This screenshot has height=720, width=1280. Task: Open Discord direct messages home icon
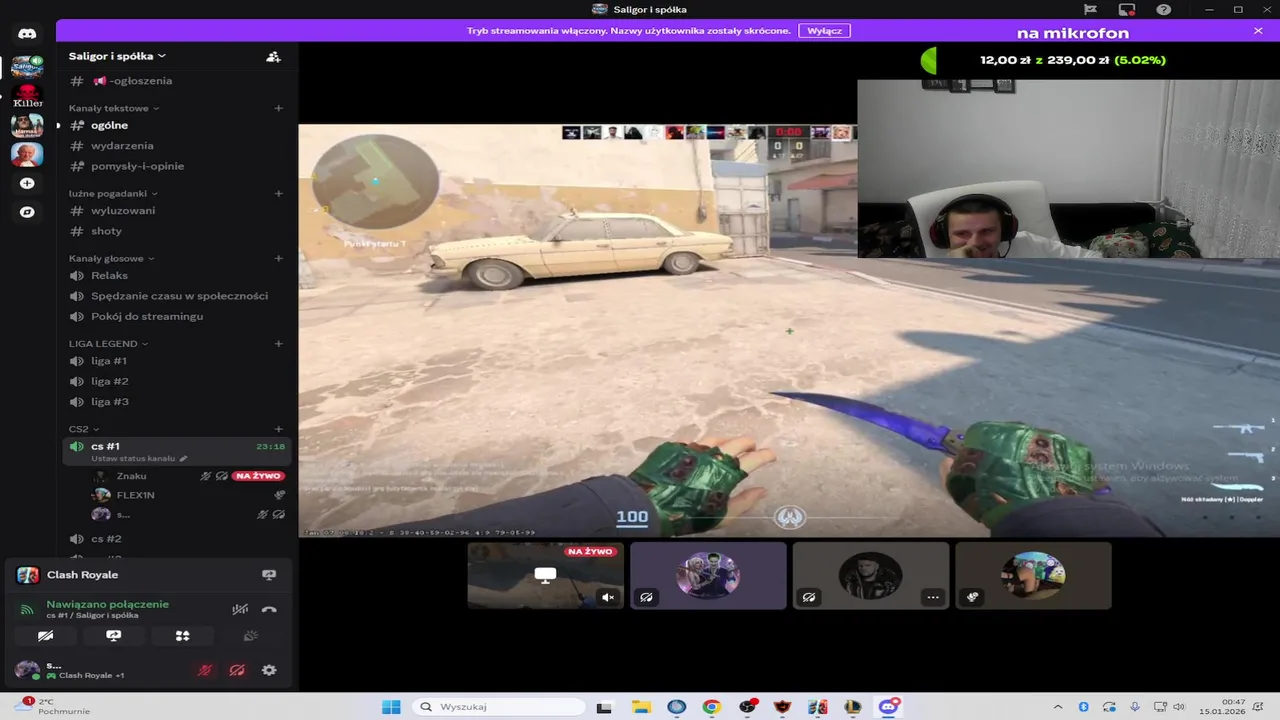(27, 33)
